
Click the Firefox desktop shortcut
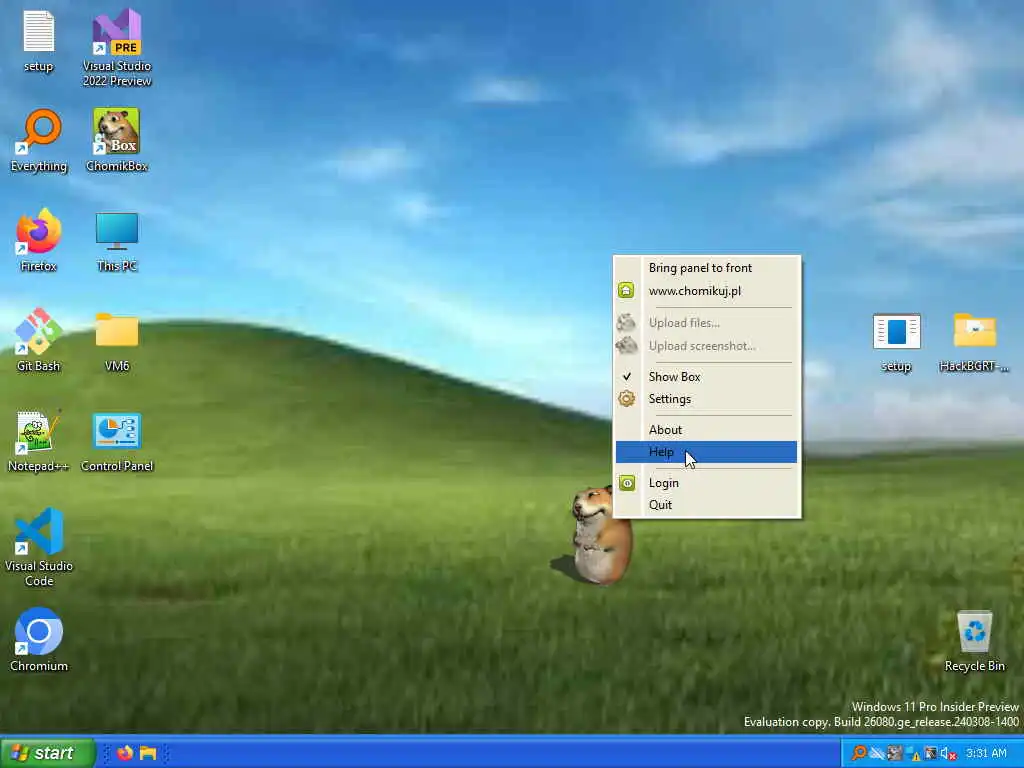point(39,240)
